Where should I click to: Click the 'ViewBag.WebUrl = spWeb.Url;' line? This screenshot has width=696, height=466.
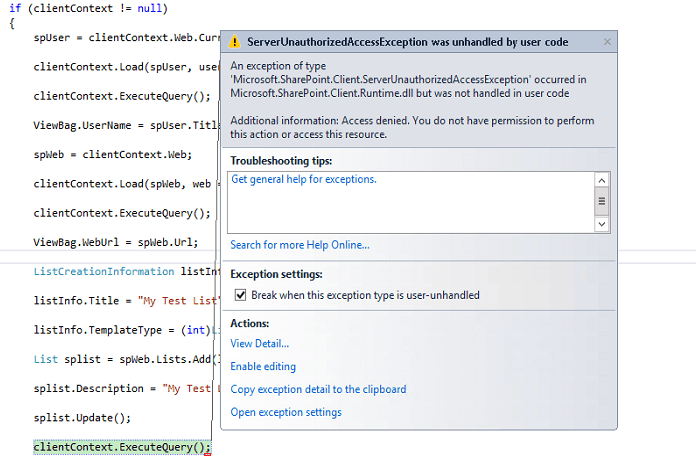[x=116, y=242]
